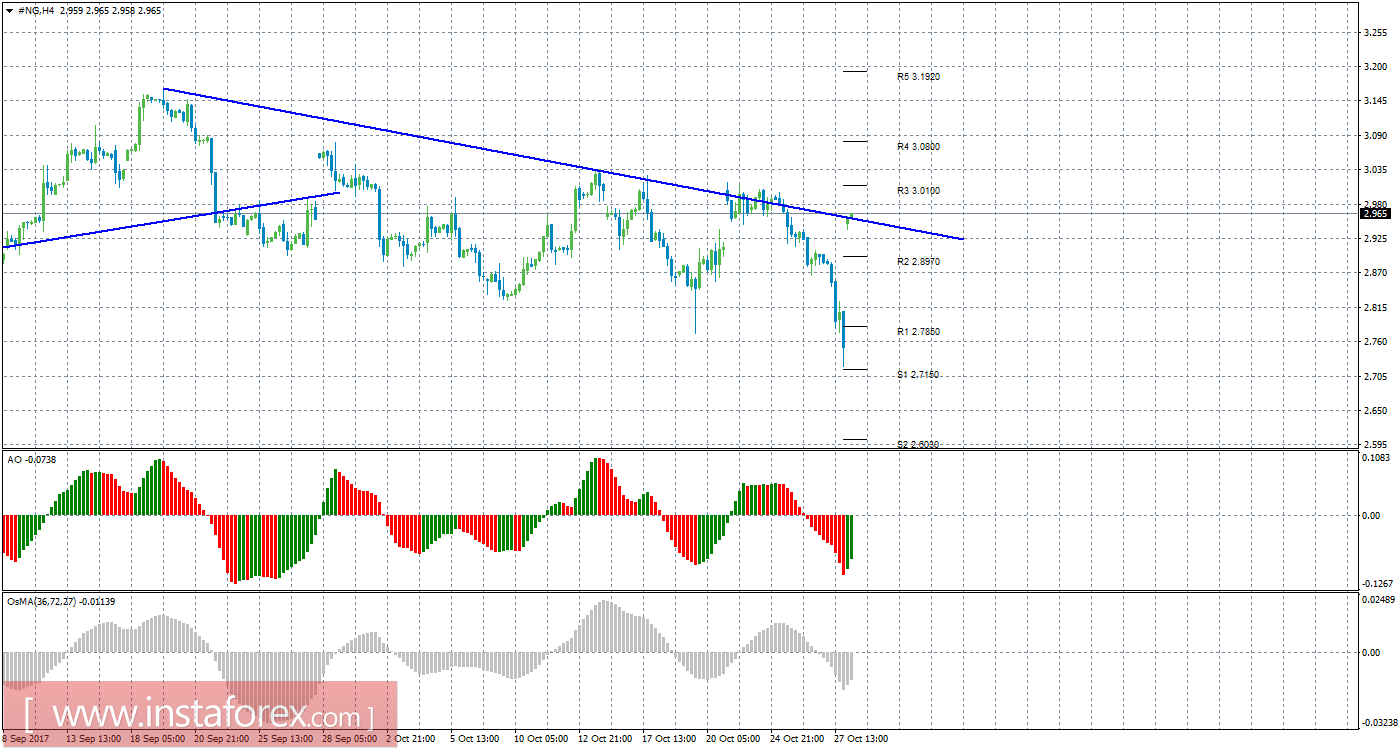Click the R2 2.8970 pivot label
Screen dimensions: 1398x750
click(918, 261)
